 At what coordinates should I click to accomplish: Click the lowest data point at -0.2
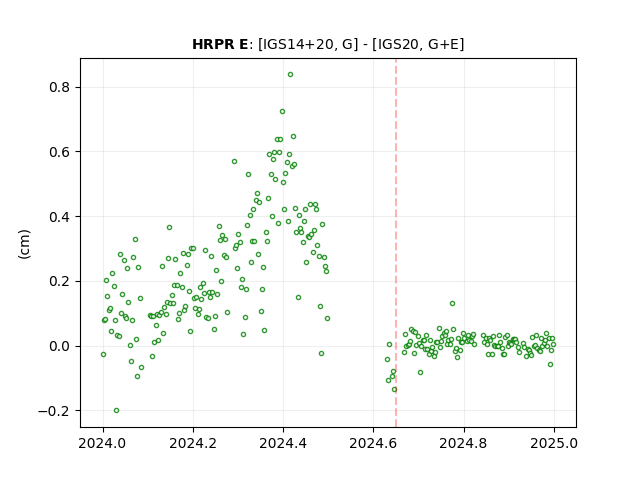tap(116, 411)
